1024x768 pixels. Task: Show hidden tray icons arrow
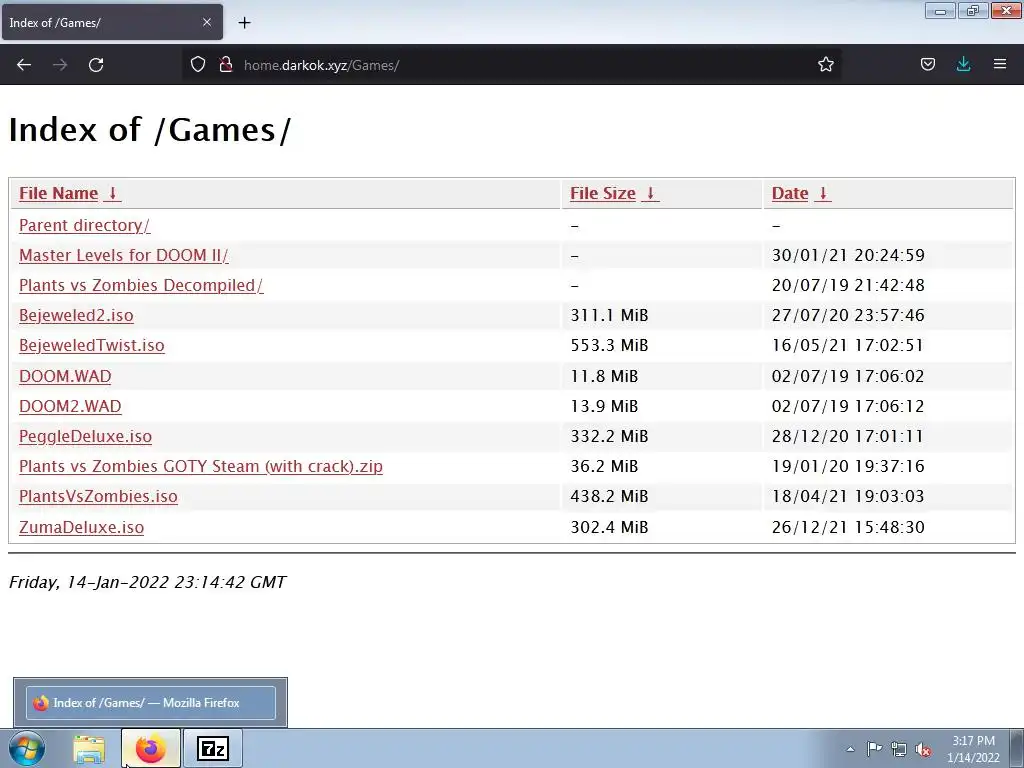coord(850,749)
